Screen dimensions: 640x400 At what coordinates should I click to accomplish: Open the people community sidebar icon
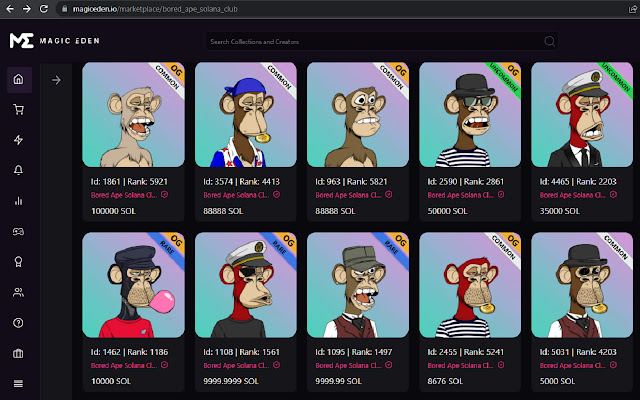tap(18, 292)
